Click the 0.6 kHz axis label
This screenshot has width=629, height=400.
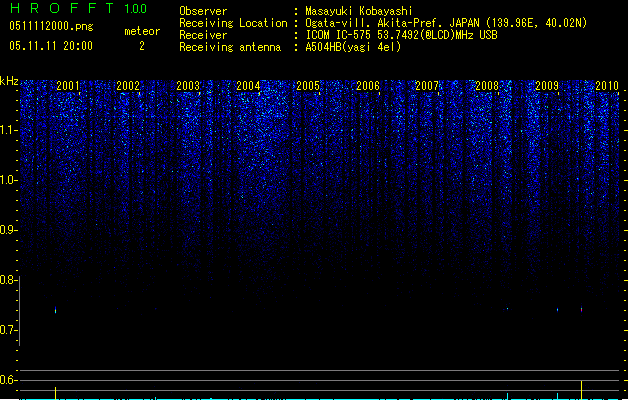coord(8,380)
